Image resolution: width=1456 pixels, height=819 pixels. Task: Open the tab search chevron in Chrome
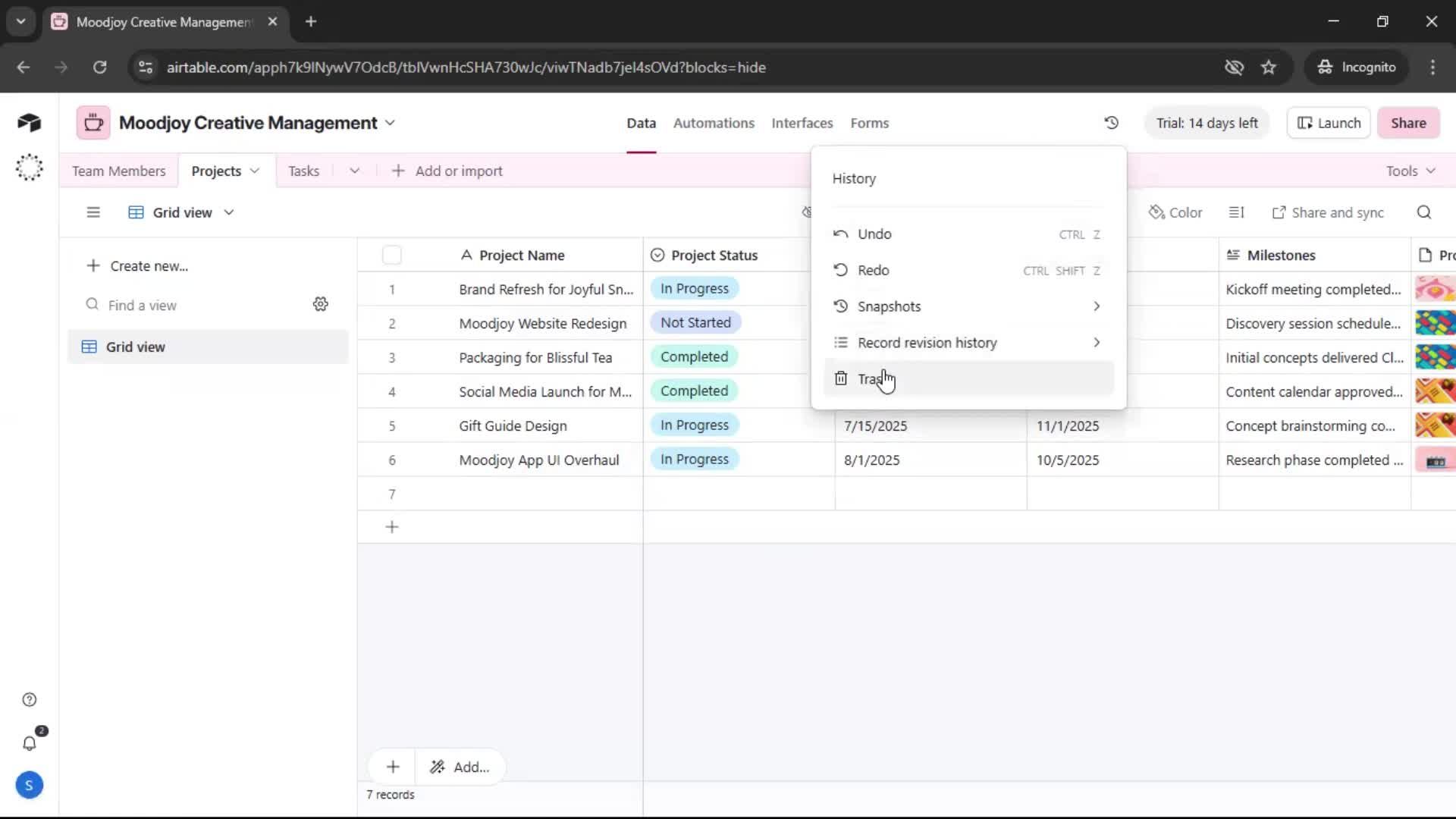click(20, 21)
